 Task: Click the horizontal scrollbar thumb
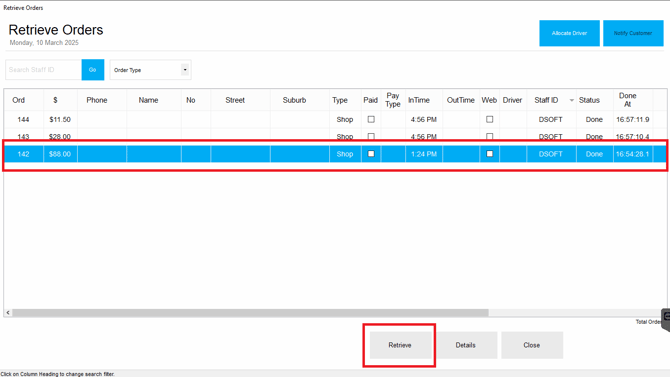[250, 313]
